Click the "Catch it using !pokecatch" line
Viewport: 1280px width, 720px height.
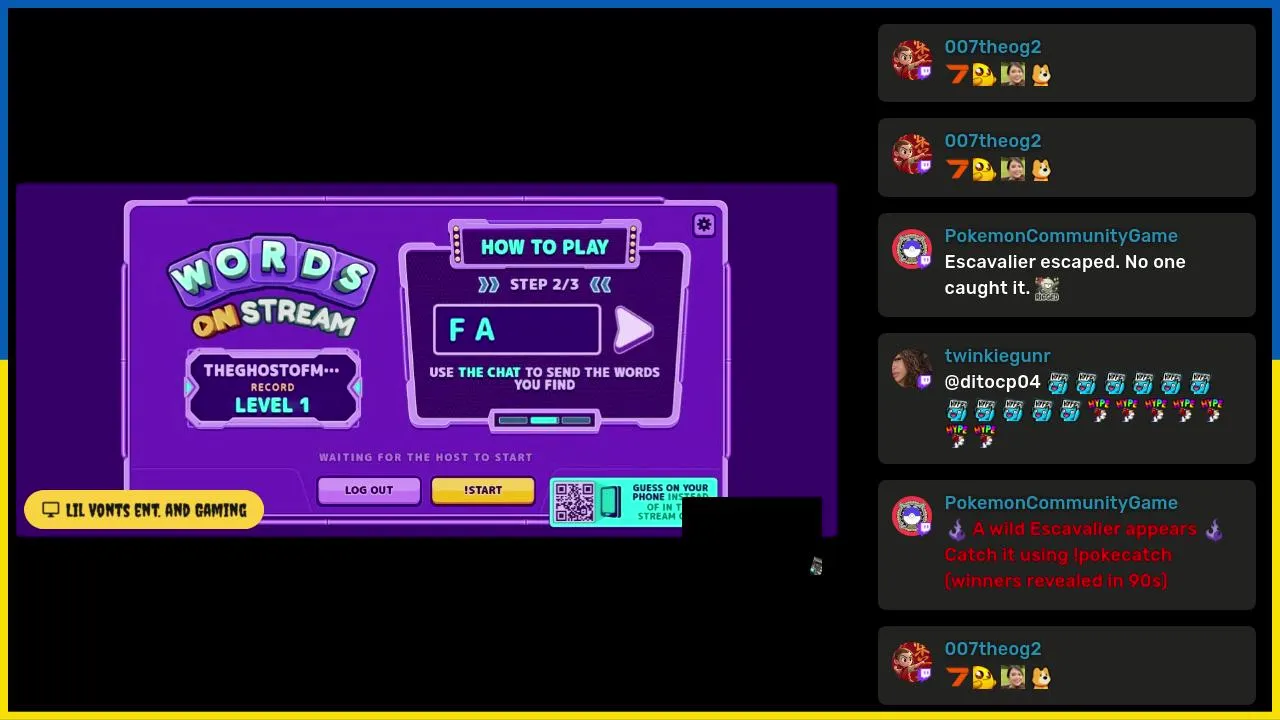tap(1058, 555)
